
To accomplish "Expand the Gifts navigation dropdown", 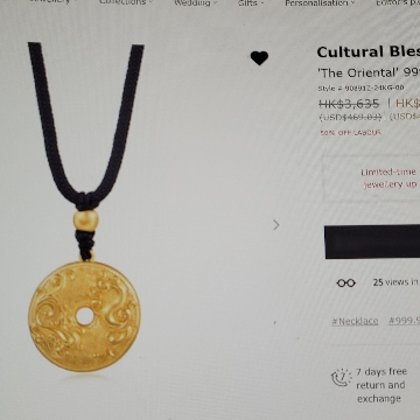I will pos(250,3).
